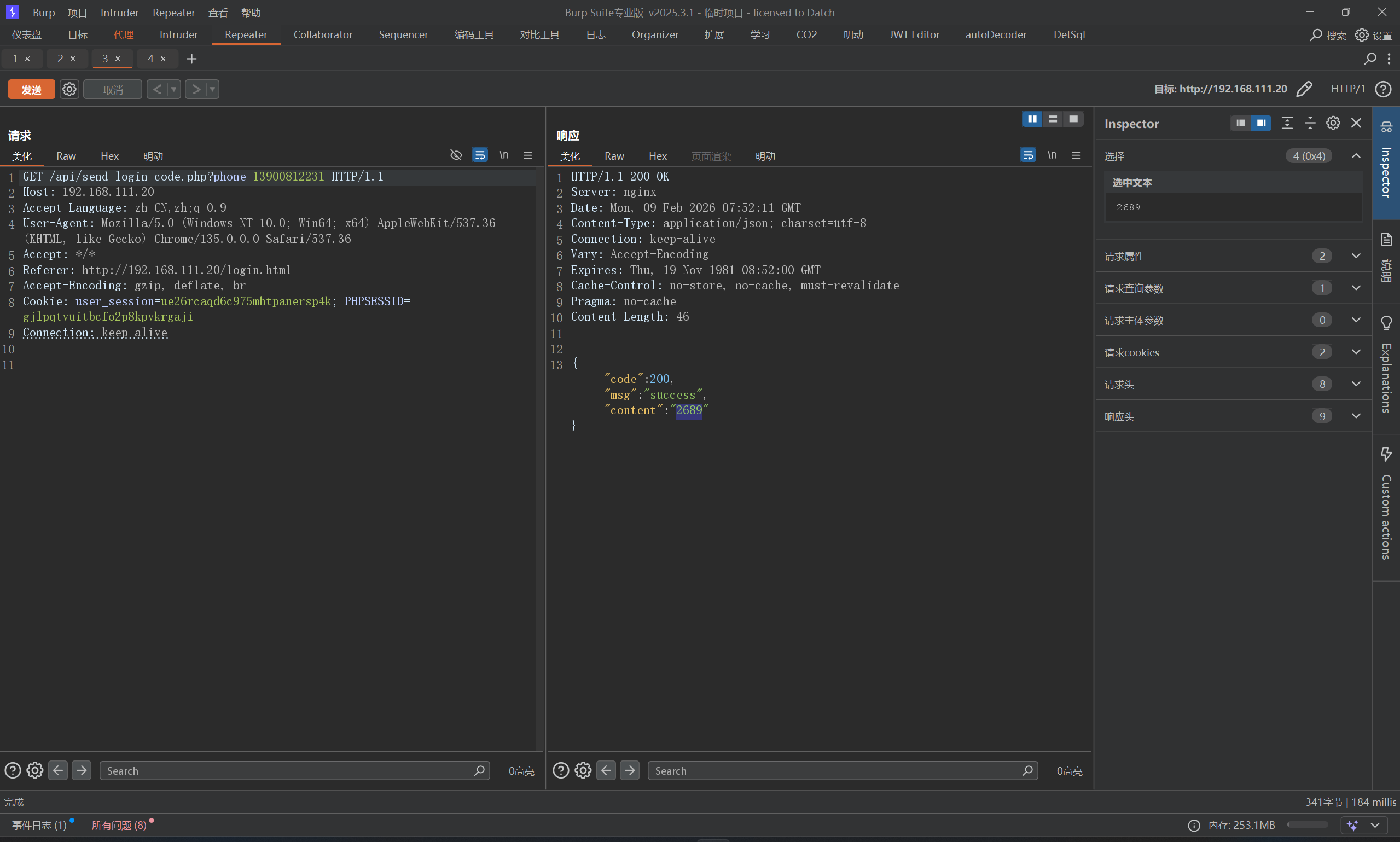
Task: Open 所有问题 (8) issues link
Action: 119,825
